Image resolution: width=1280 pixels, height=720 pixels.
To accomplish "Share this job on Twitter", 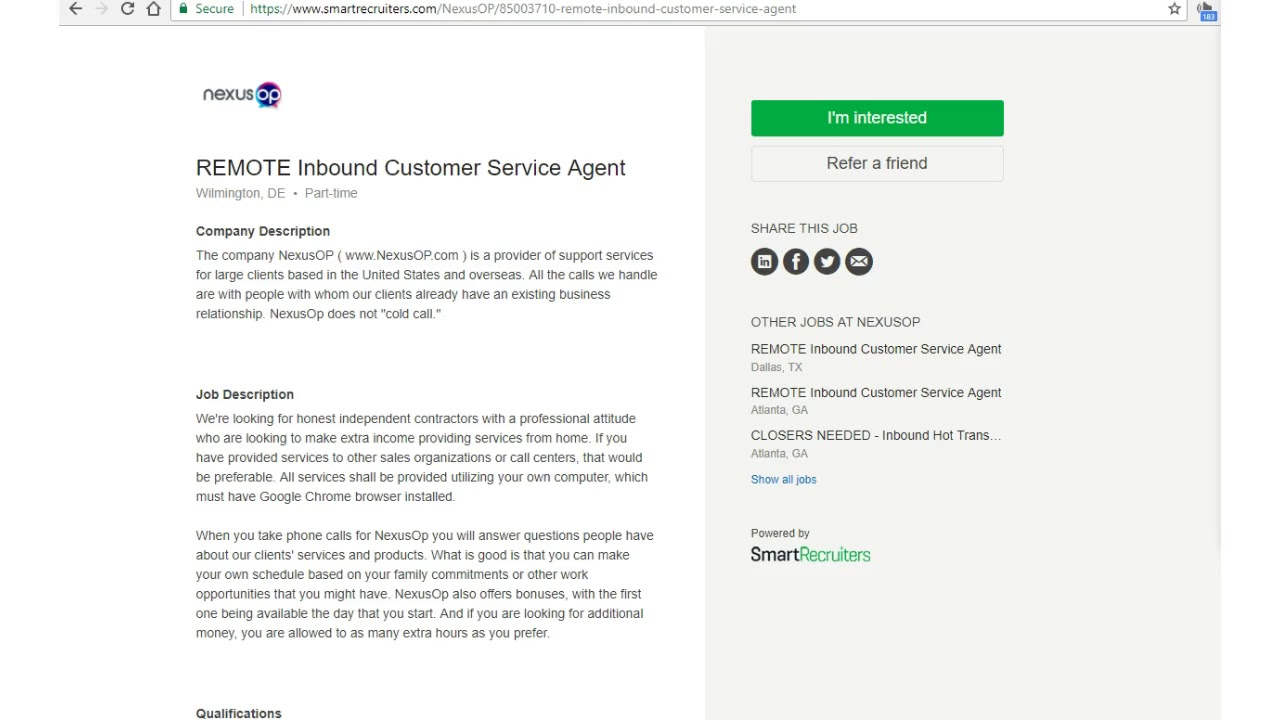I will tap(827, 262).
